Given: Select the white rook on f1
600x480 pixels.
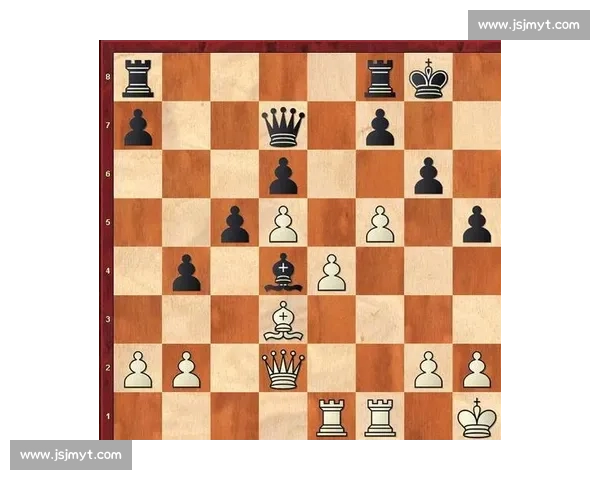Looking at the screenshot, I should (380, 418).
